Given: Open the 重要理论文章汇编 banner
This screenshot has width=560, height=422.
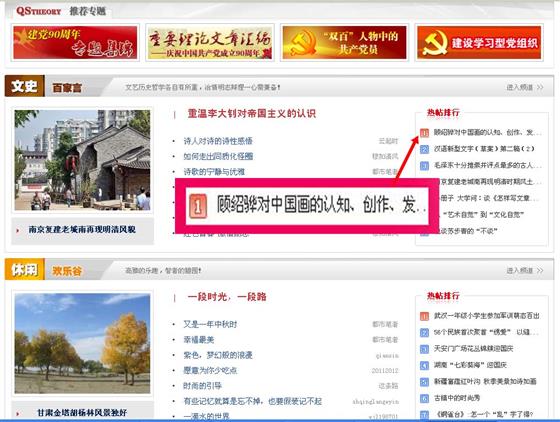Looking at the screenshot, I should pyautogui.click(x=210, y=42).
